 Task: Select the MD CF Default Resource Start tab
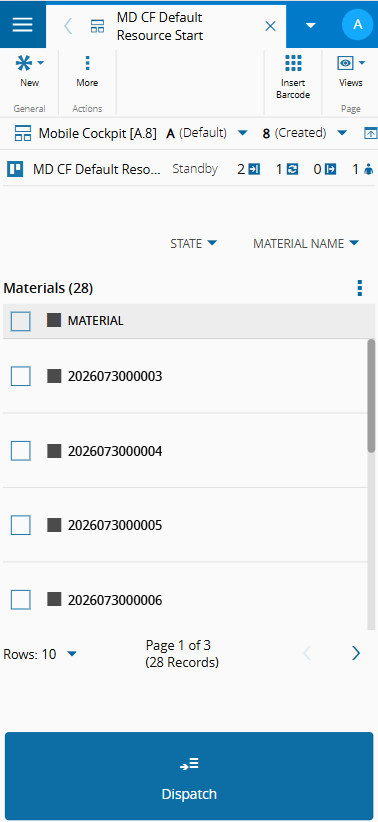160,26
